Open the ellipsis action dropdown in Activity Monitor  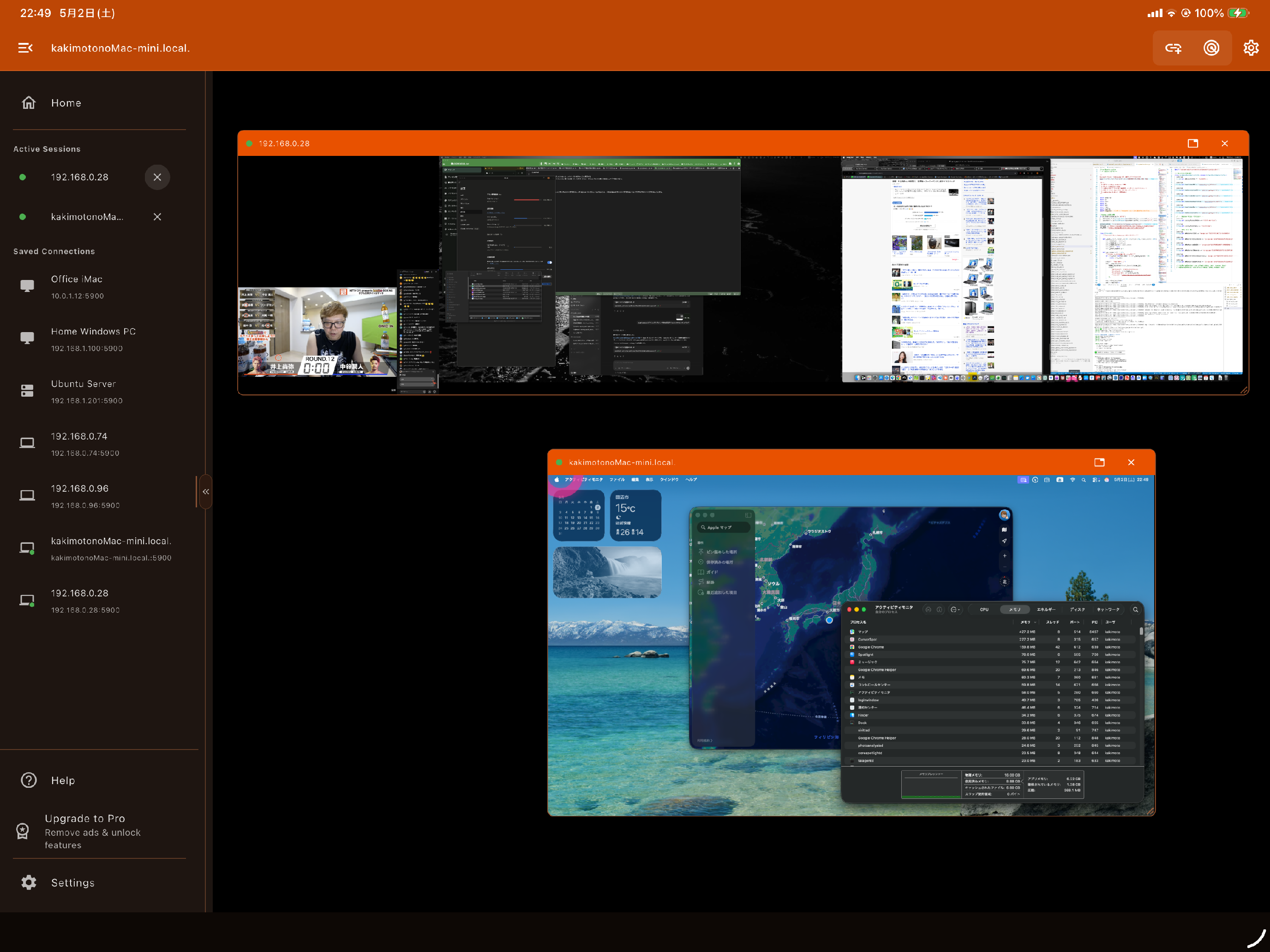click(955, 609)
